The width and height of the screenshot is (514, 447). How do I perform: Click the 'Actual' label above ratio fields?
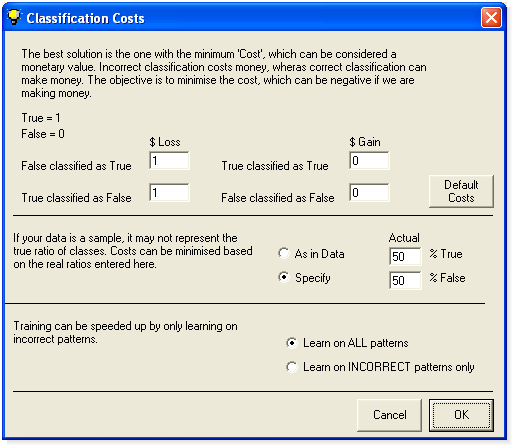point(404,238)
